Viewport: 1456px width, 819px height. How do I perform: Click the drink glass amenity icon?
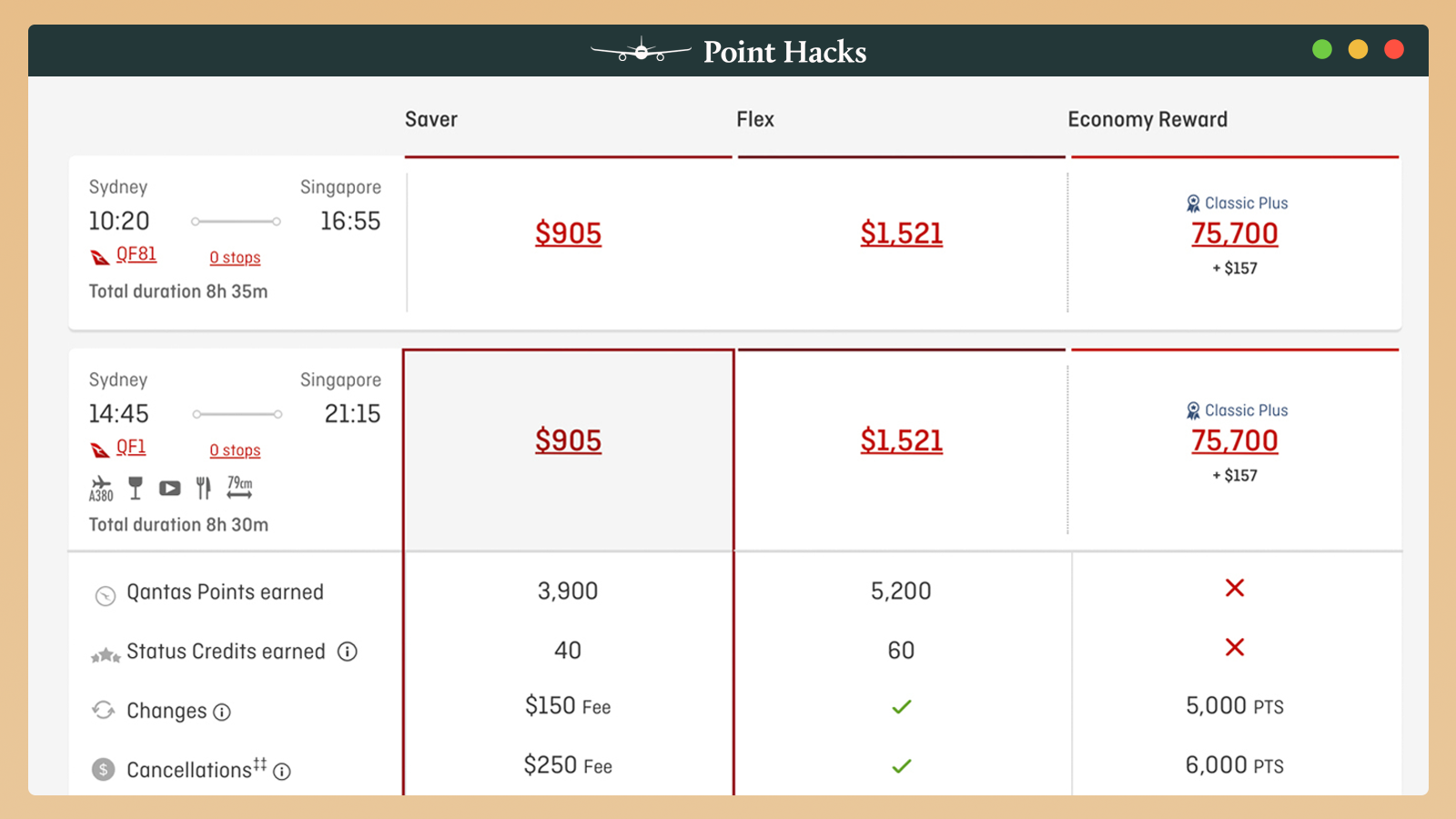(136, 489)
